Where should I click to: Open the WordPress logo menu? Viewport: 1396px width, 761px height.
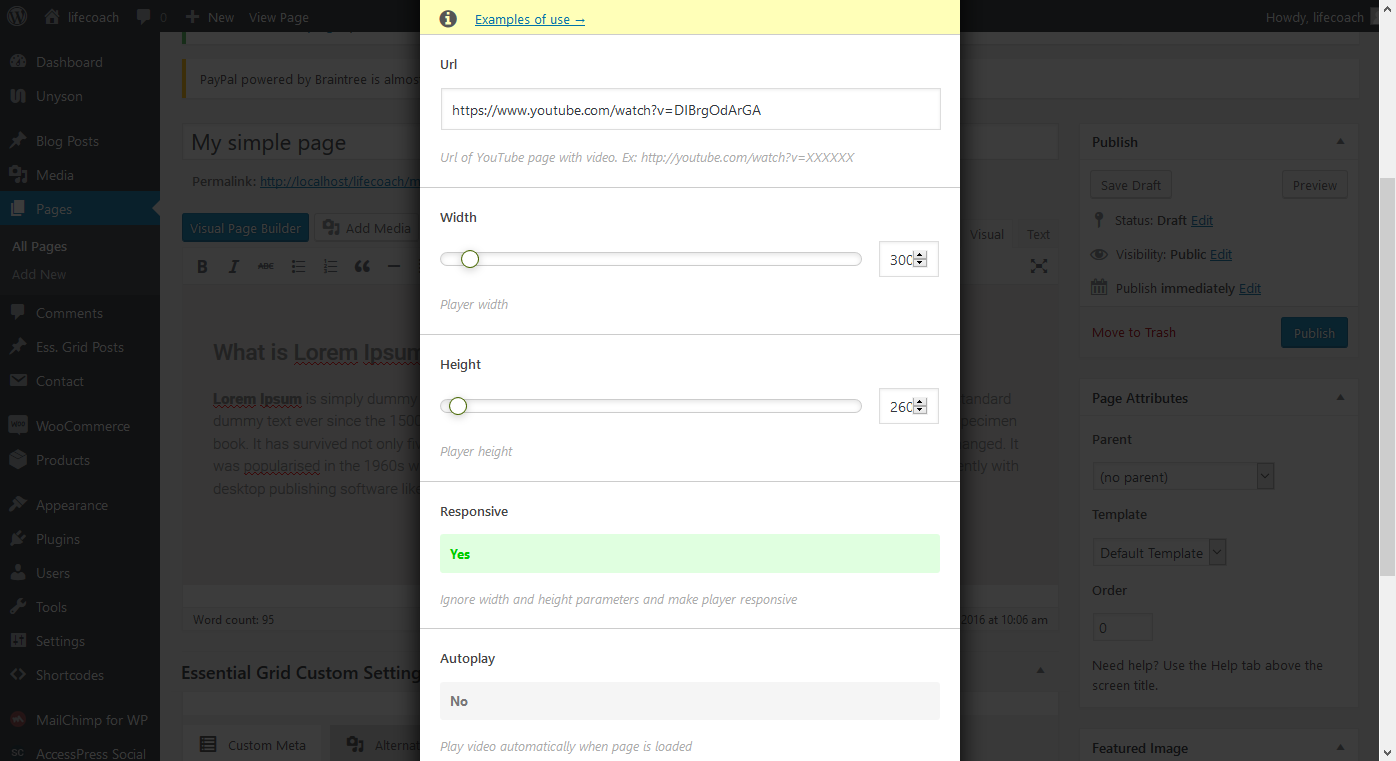coord(21,17)
